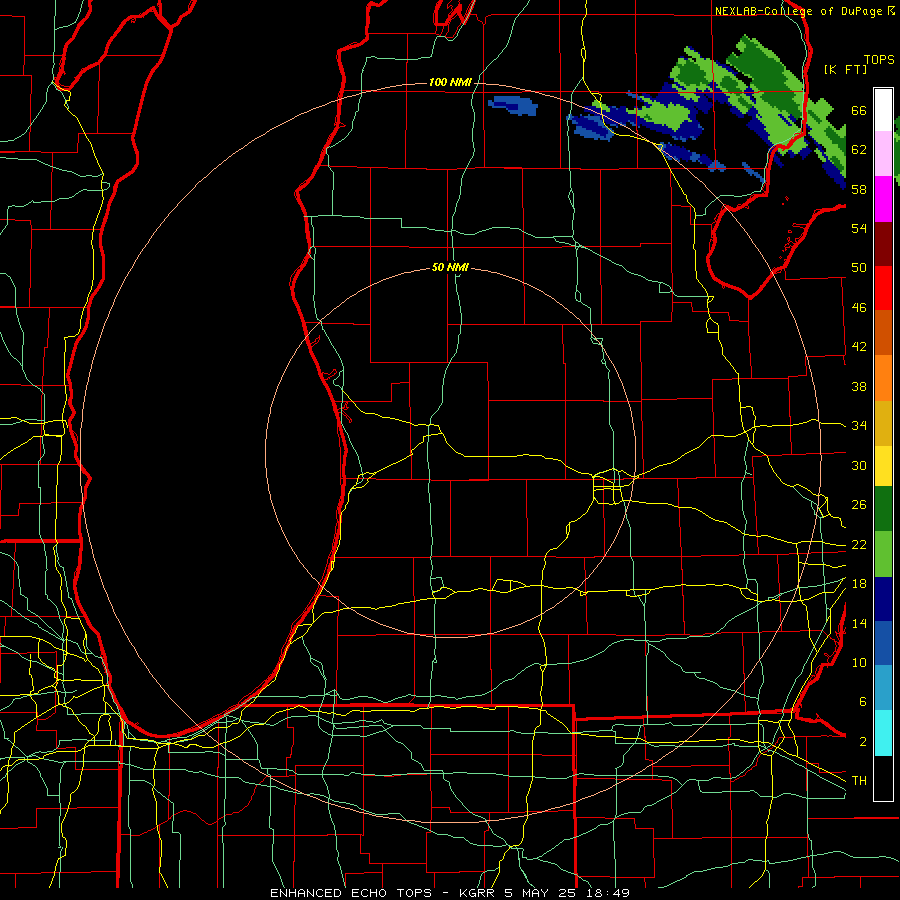Pick the light orange legend swatch
The width and height of the screenshot is (900, 900).
pyautogui.click(x=883, y=378)
